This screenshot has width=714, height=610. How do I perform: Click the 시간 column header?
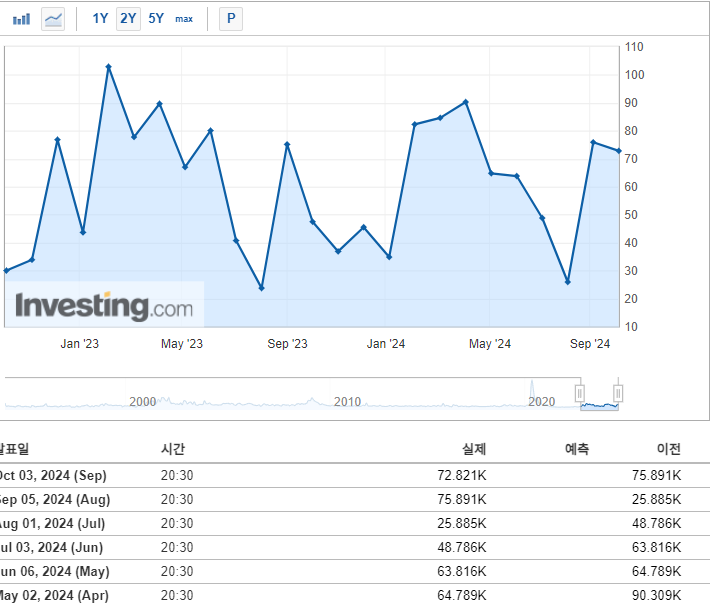pyautogui.click(x=173, y=450)
